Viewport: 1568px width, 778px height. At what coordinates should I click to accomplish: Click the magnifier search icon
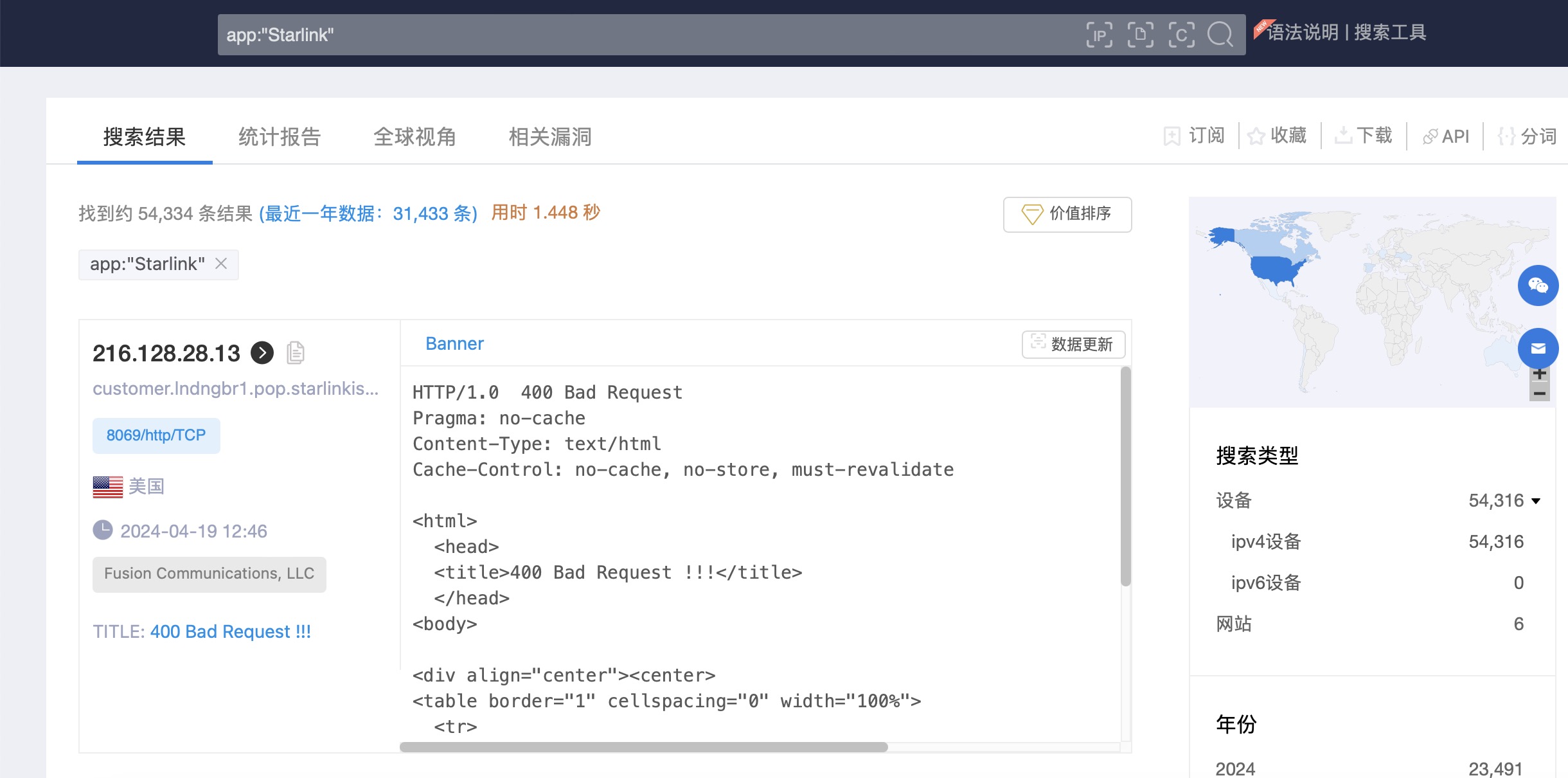click(x=1220, y=35)
